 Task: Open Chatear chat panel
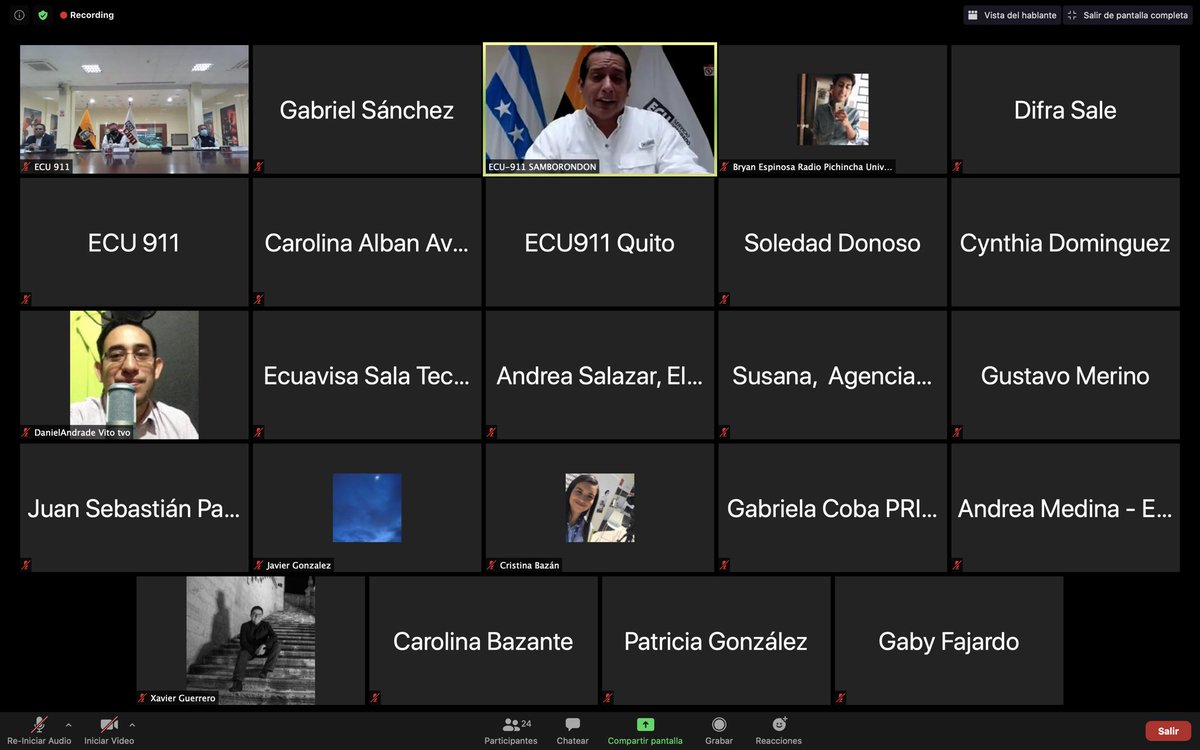point(572,730)
